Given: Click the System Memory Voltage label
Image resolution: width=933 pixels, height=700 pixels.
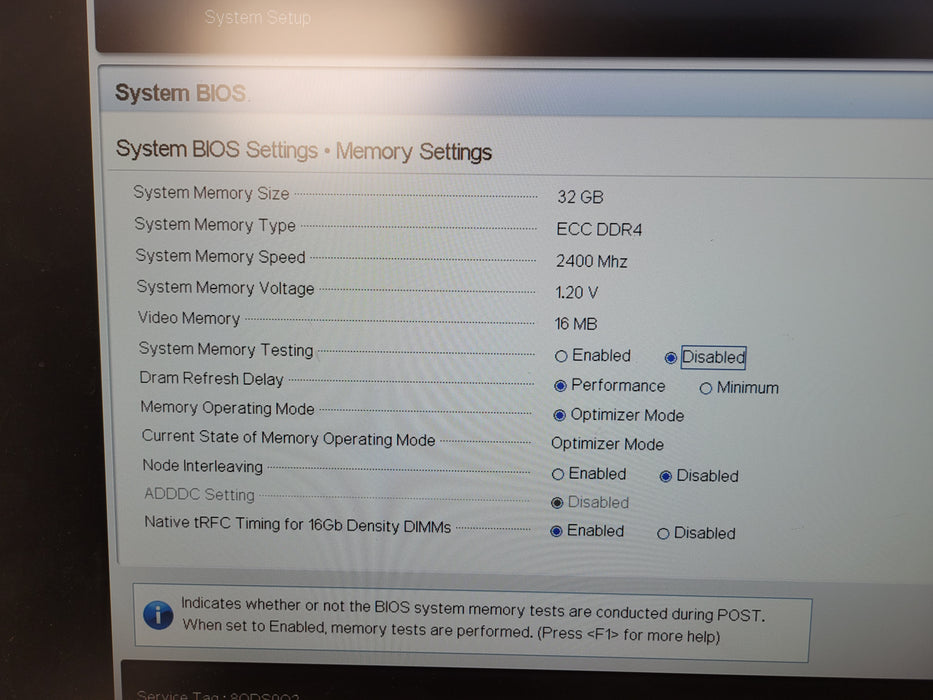Looking at the screenshot, I should point(225,288).
